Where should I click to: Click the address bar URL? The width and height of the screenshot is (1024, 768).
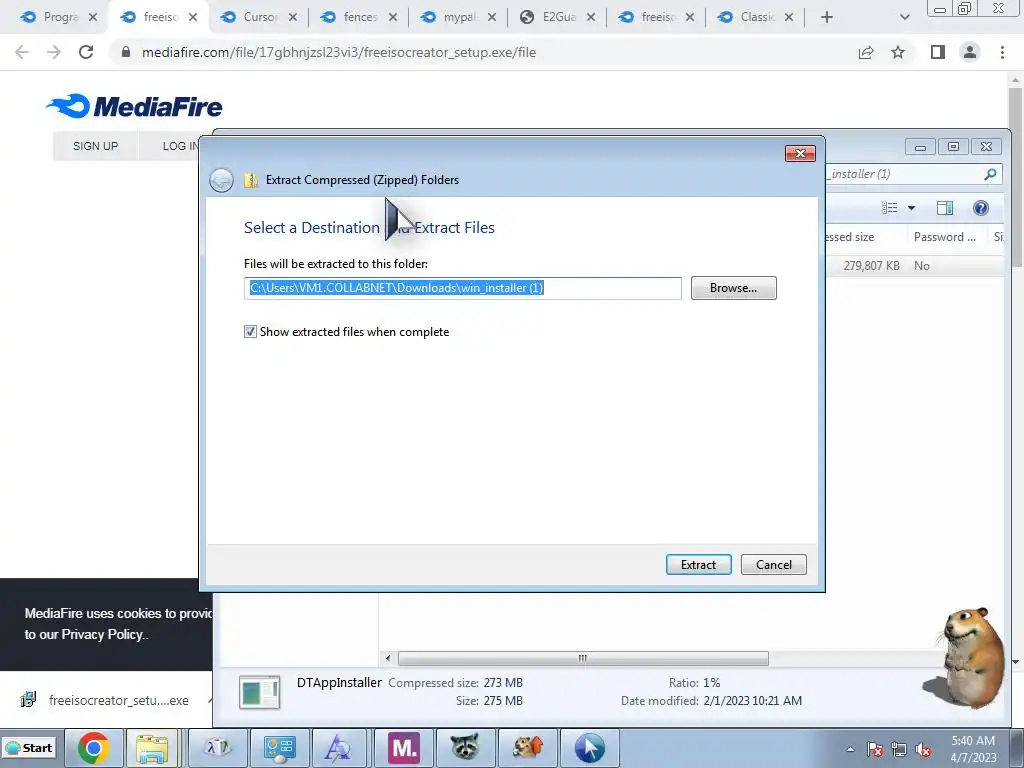[x=339, y=52]
